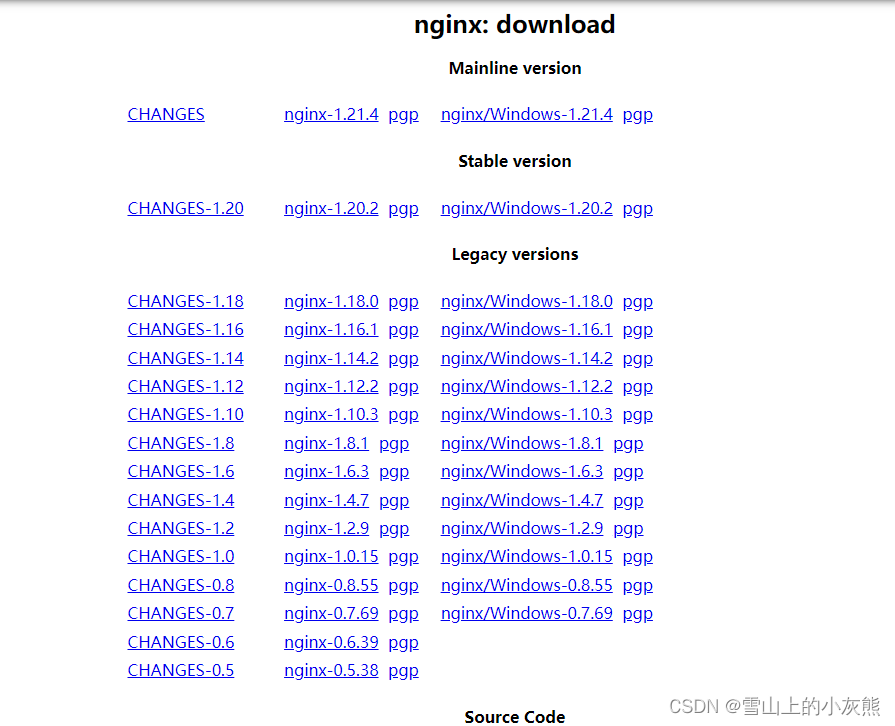This screenshot has width=895, height=726.
Task: Download nginx/Windows-1.20.2
Action: click(x=526, y=208)
